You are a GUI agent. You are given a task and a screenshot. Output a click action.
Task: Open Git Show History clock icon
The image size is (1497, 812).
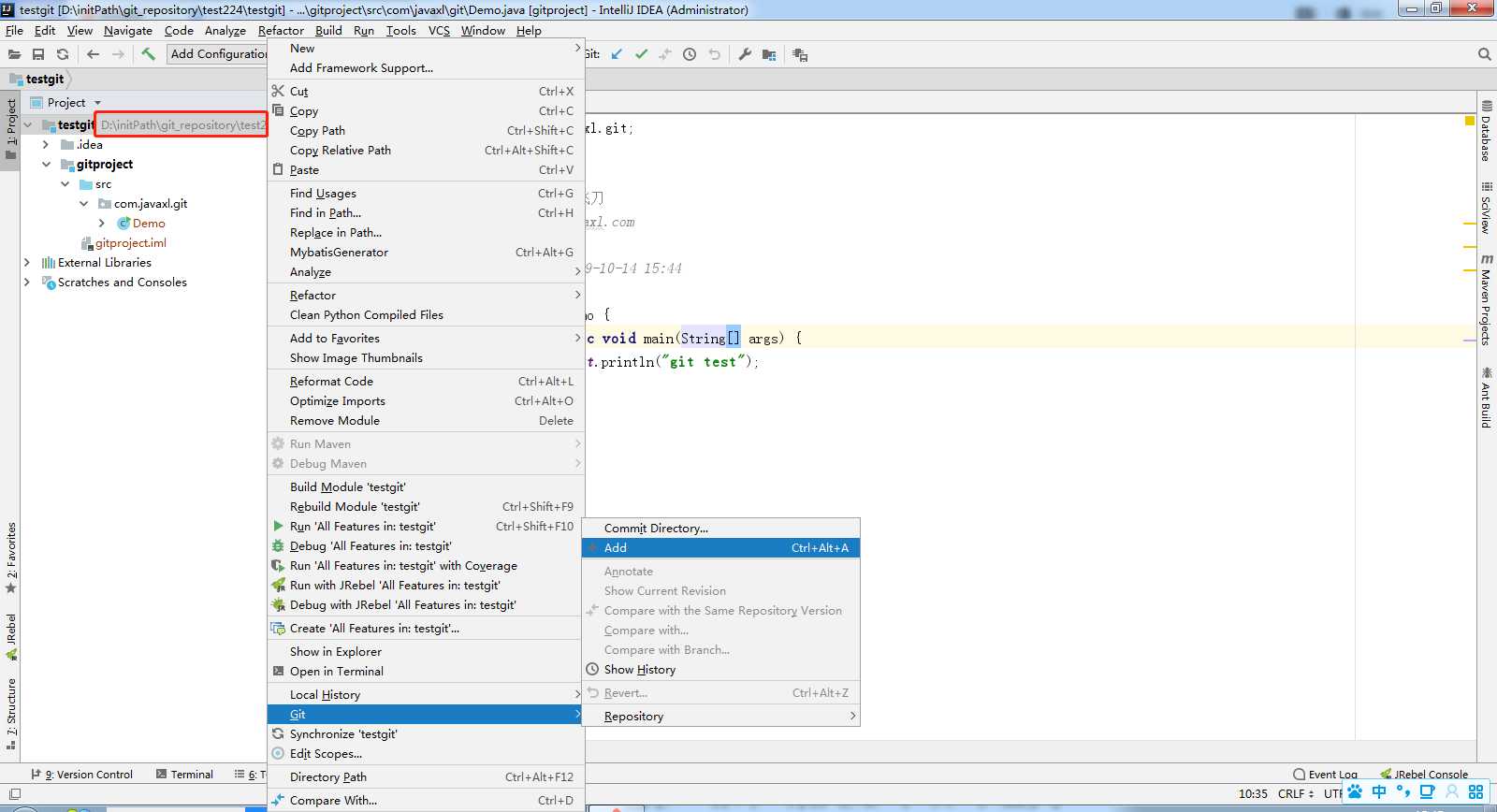pos(690,54)
